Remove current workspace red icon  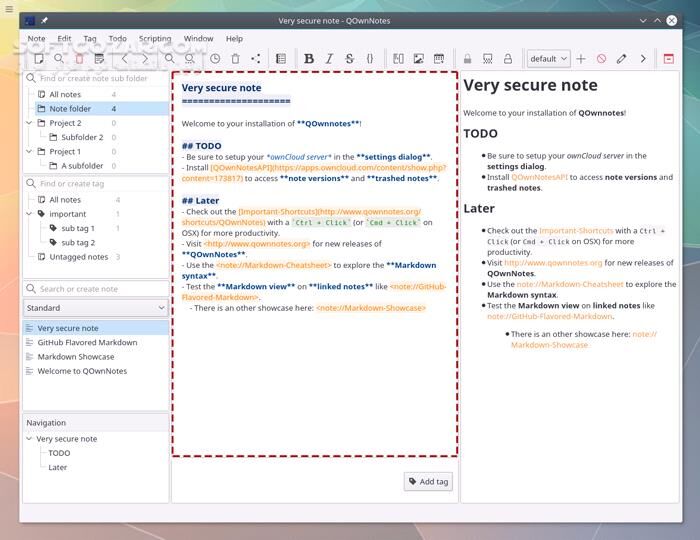click(x=601, y=58)
